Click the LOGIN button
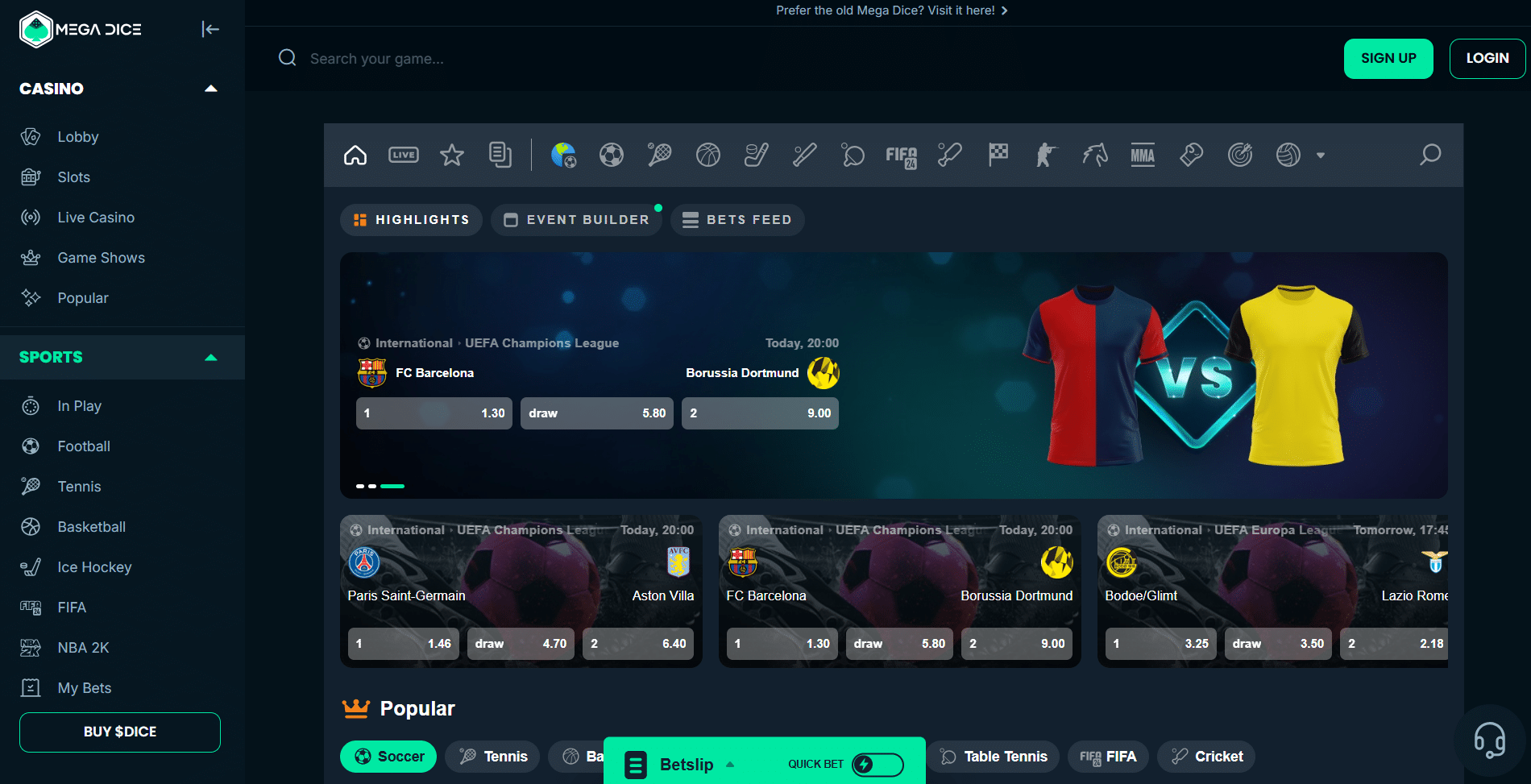Image resolution: width=1531 pixels, height=784 pixels. [1487, 59]
